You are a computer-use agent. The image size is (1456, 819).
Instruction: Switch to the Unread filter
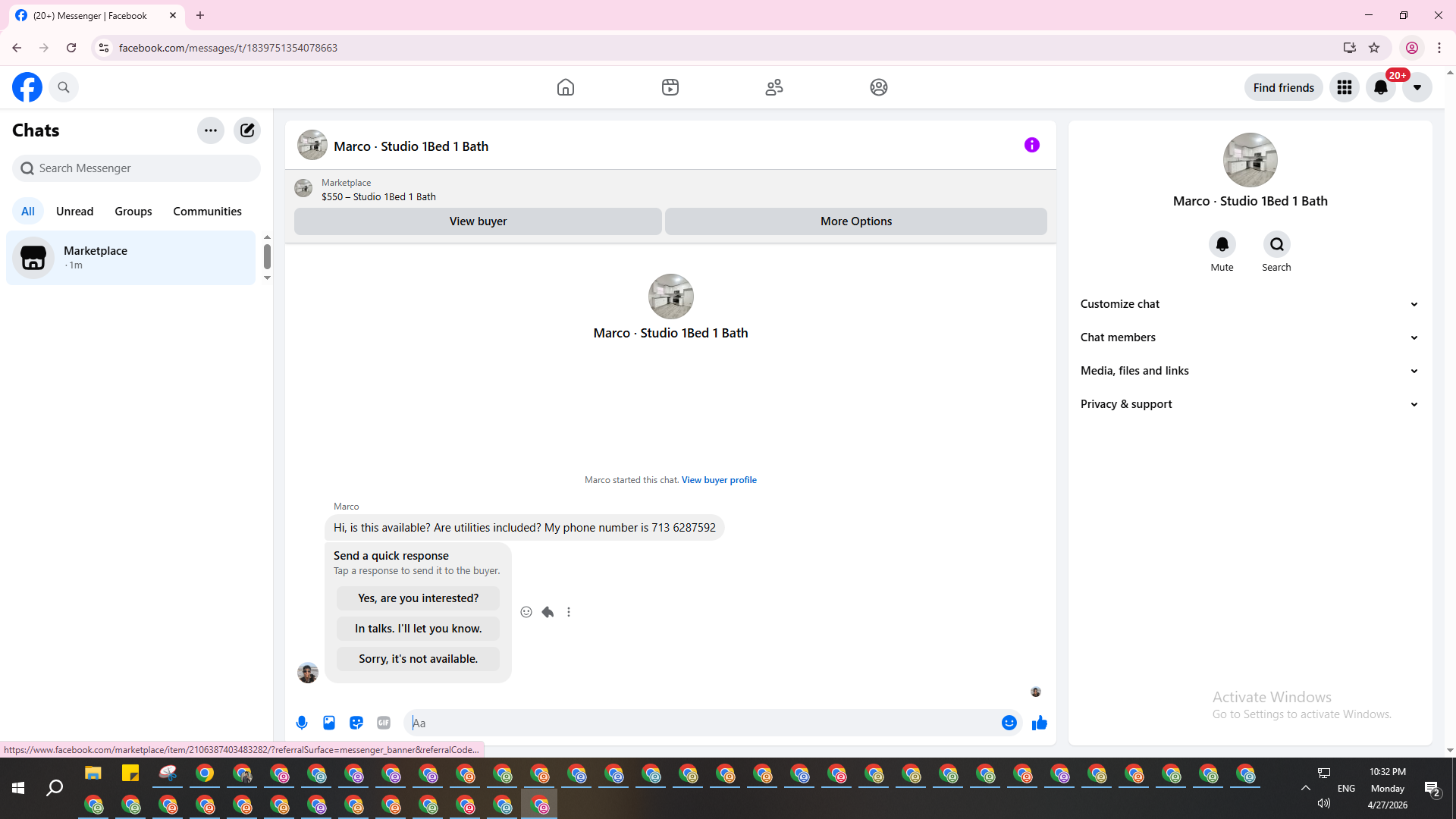pos(75,211)
